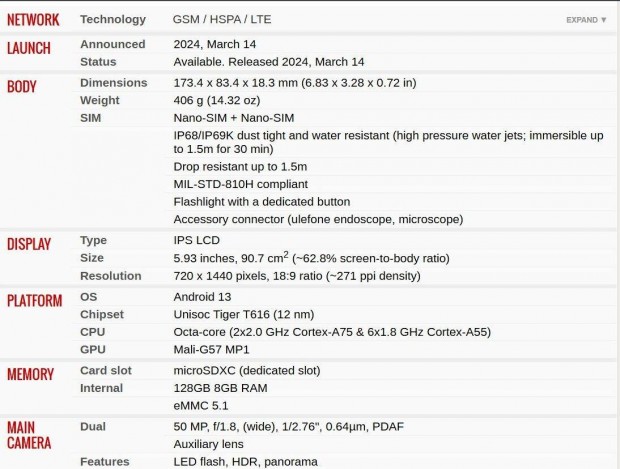This screenshot has width=620, height=469.
Task: Open the display Size label link
Action: (92, 258)
